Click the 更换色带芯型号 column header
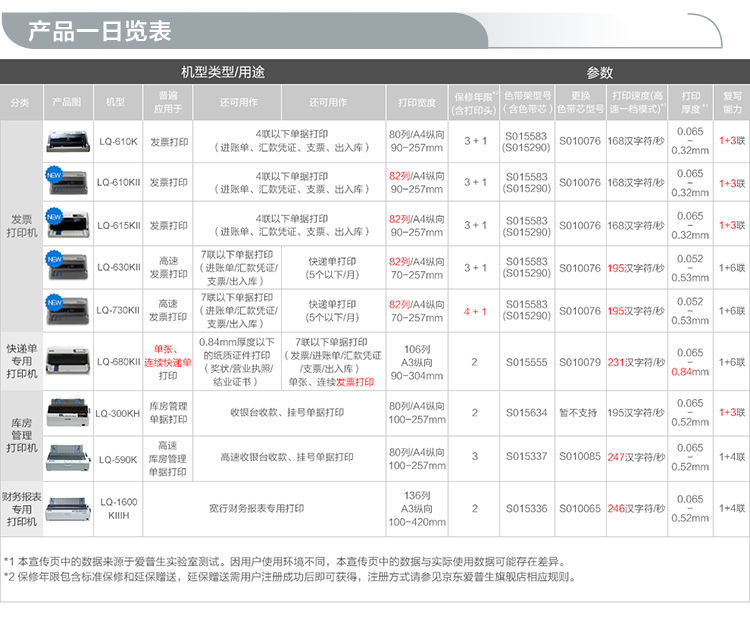Screen dimensions: 750x619 [x=580, y=102]
